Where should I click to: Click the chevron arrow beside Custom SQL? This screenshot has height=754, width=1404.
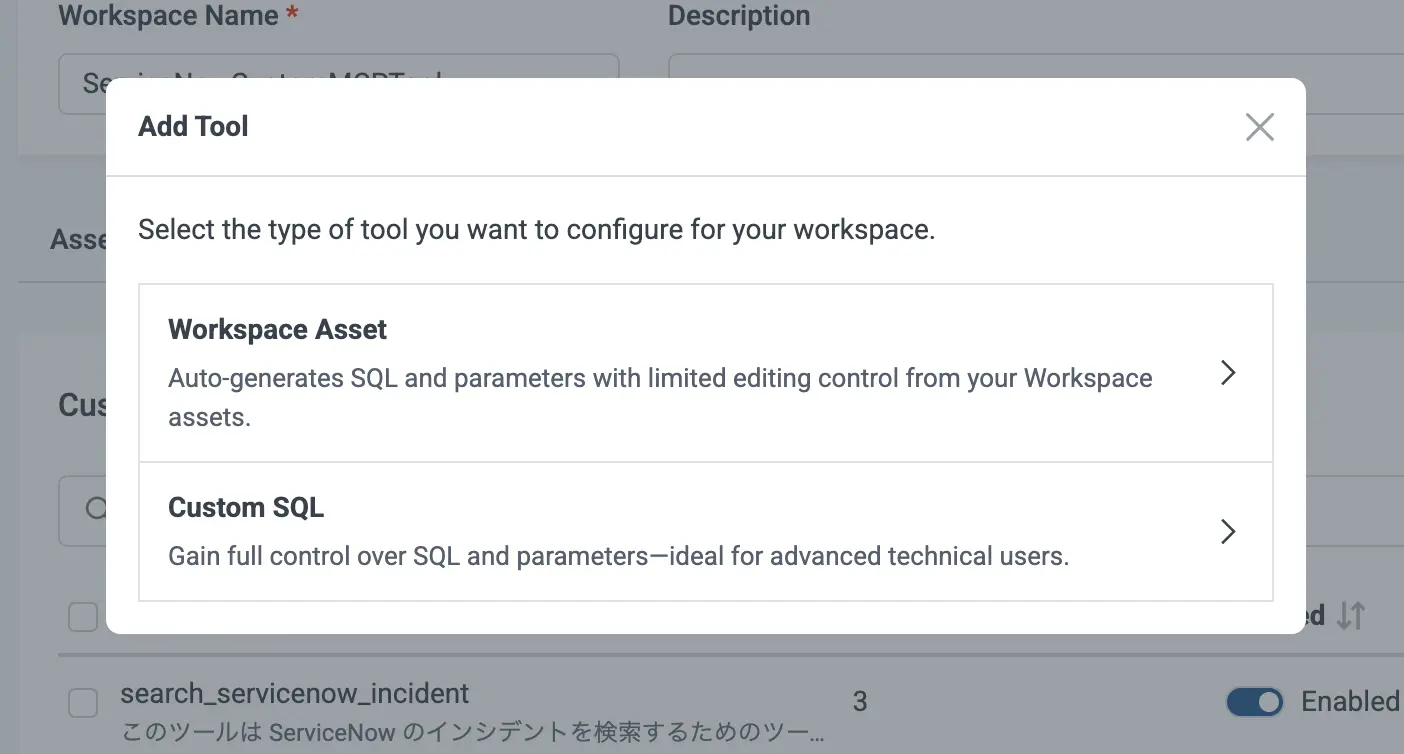tap(1229, 531)
